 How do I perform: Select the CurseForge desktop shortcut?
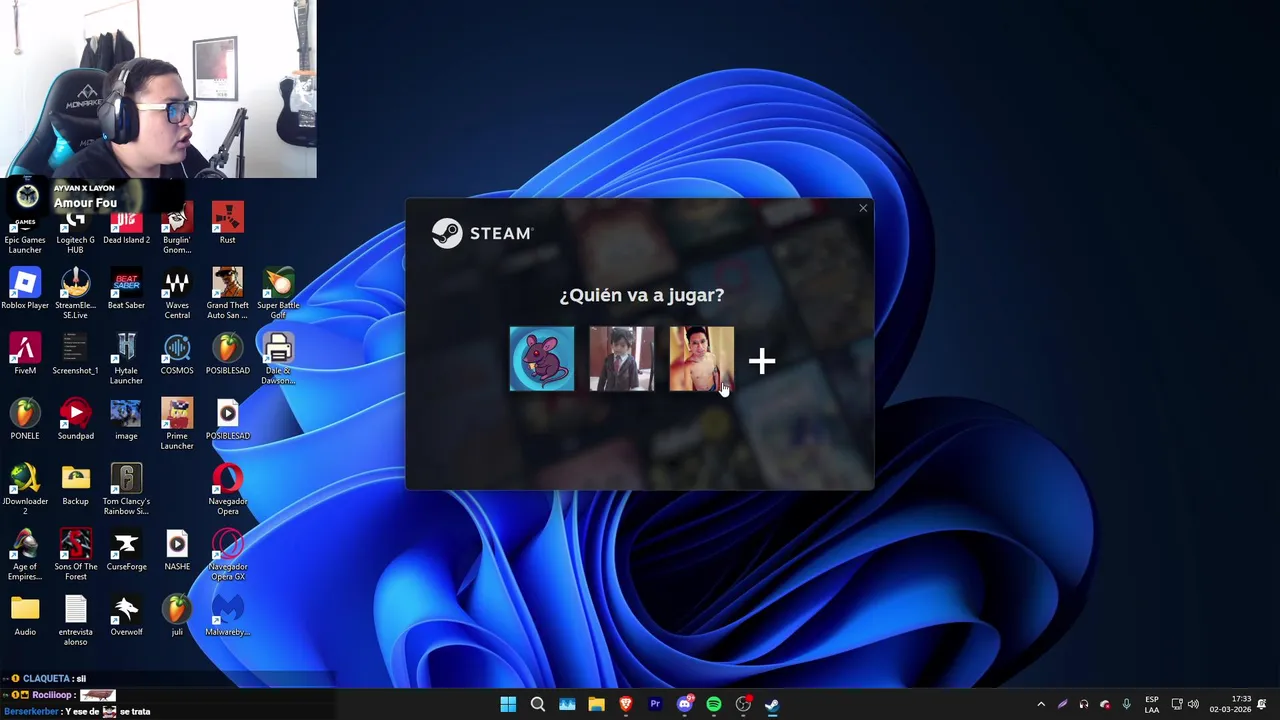tap(126, 550)
